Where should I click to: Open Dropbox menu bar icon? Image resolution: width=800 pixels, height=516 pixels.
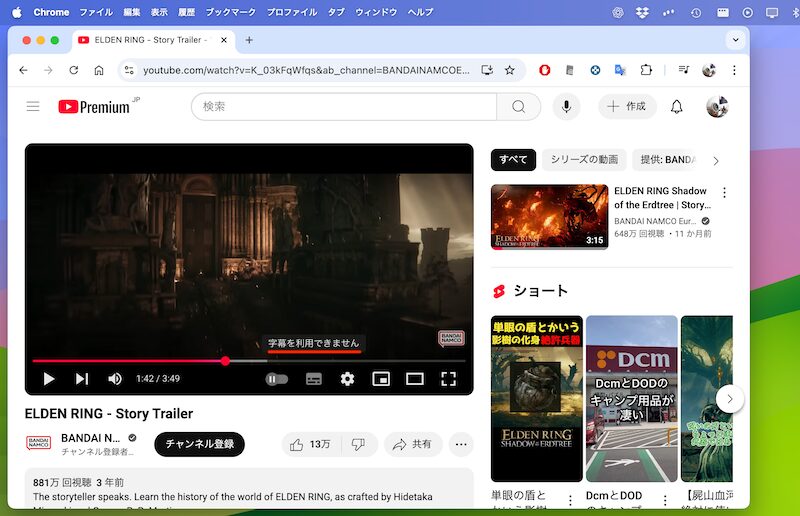642,12
